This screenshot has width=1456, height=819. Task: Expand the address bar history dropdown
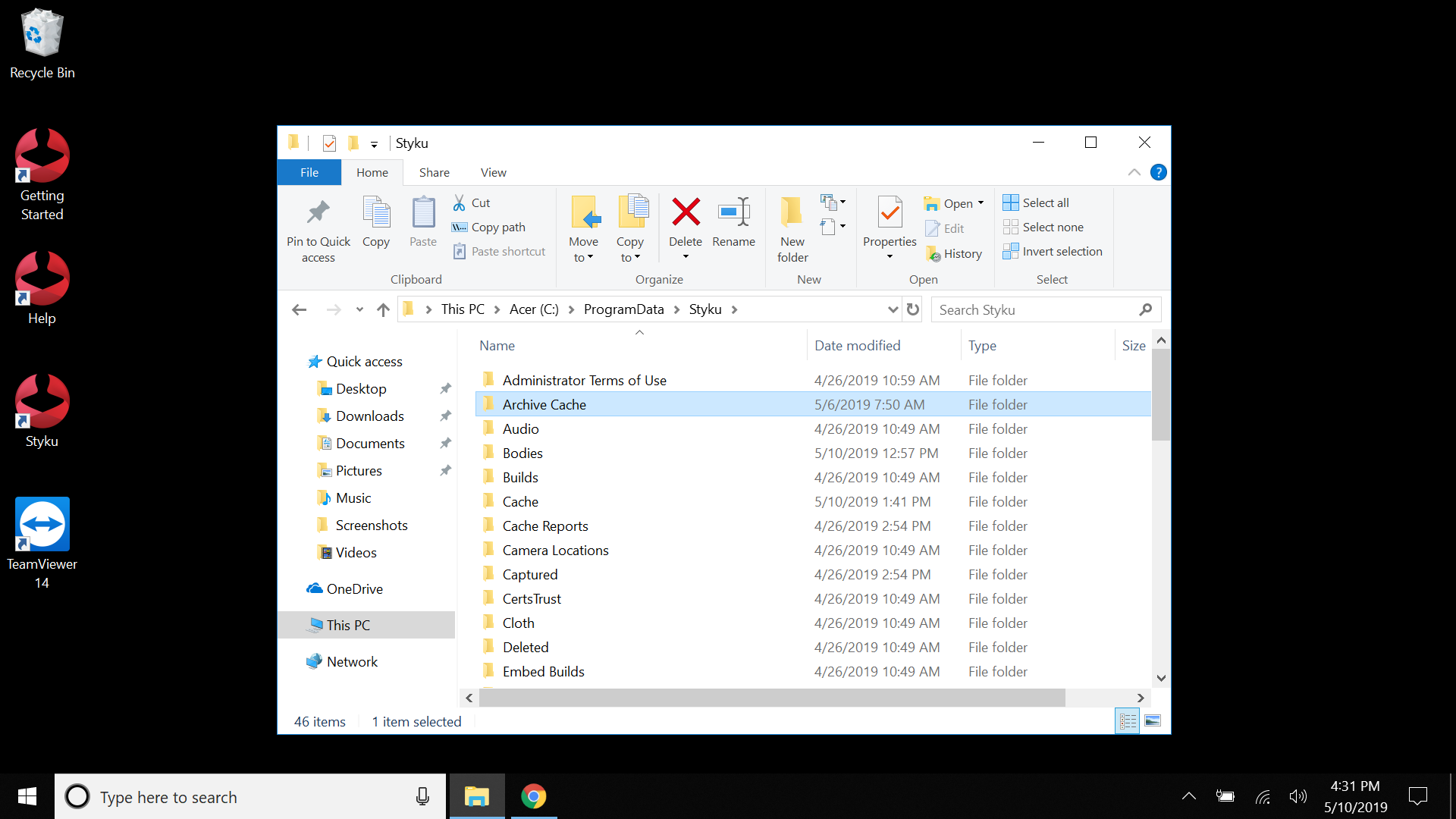point(893,309)
